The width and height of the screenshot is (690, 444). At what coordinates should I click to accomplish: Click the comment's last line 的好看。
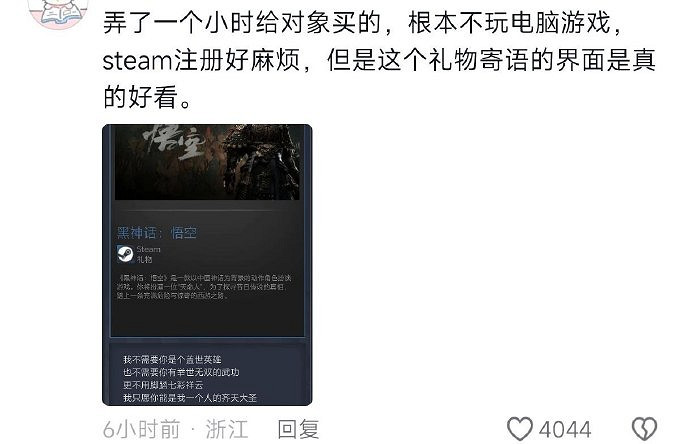pyautogui.click(x=147, y=97)
